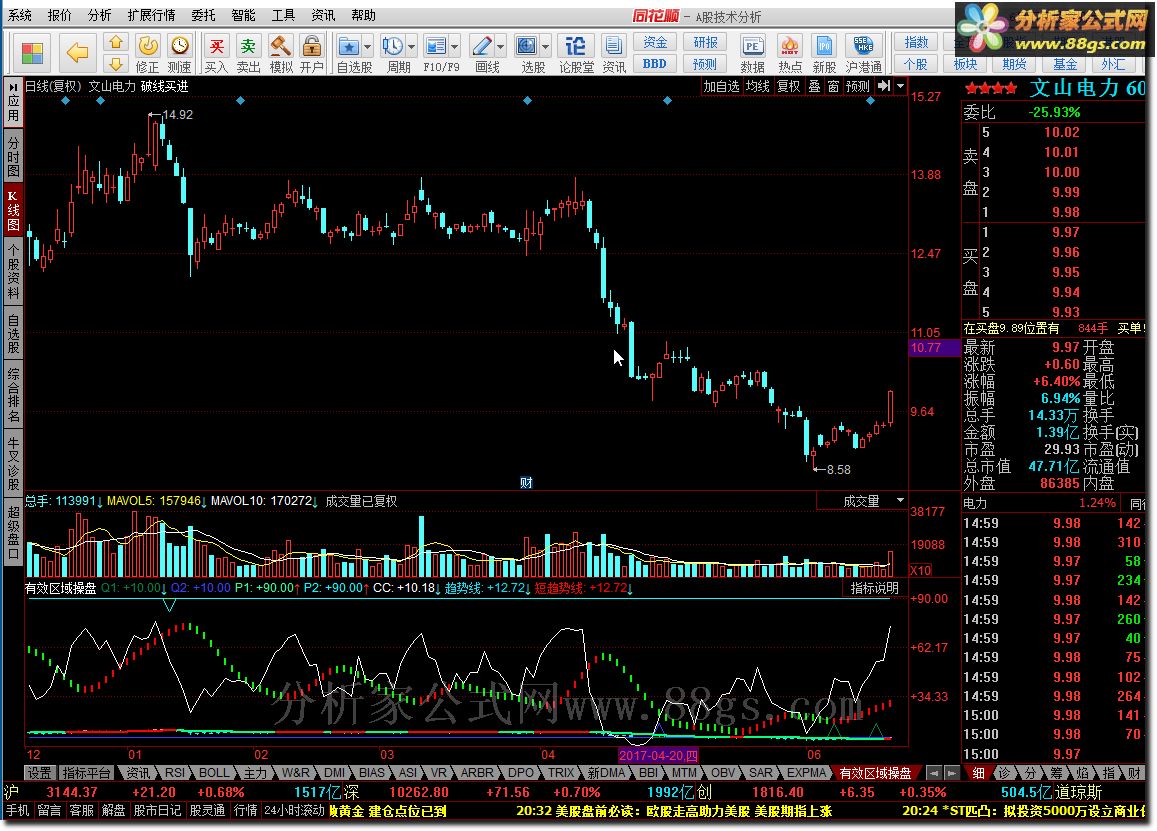Select the EXPMA indicator tab
Viewport: 1157px width, 831px height.
coord(806,773)
